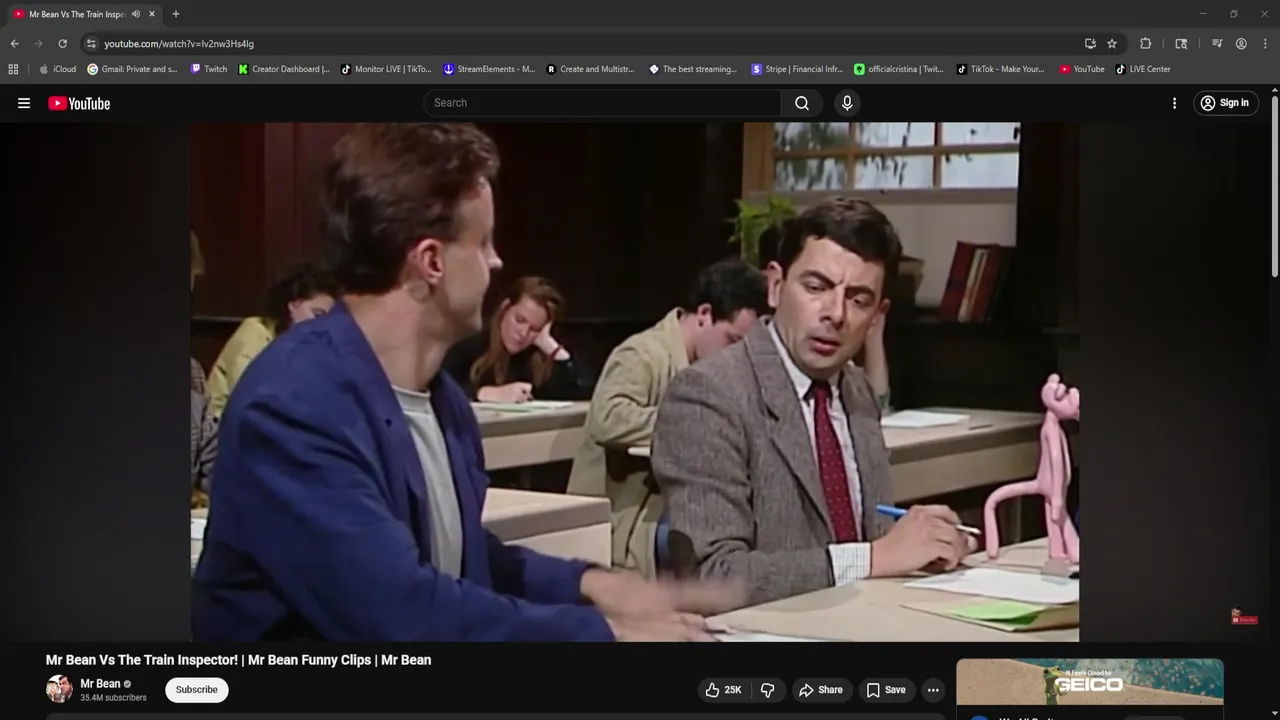Image resolution: width=1280 pixels, height=720 pixels.
Task: Share the Mr Bean video
Action: point(820,690)
